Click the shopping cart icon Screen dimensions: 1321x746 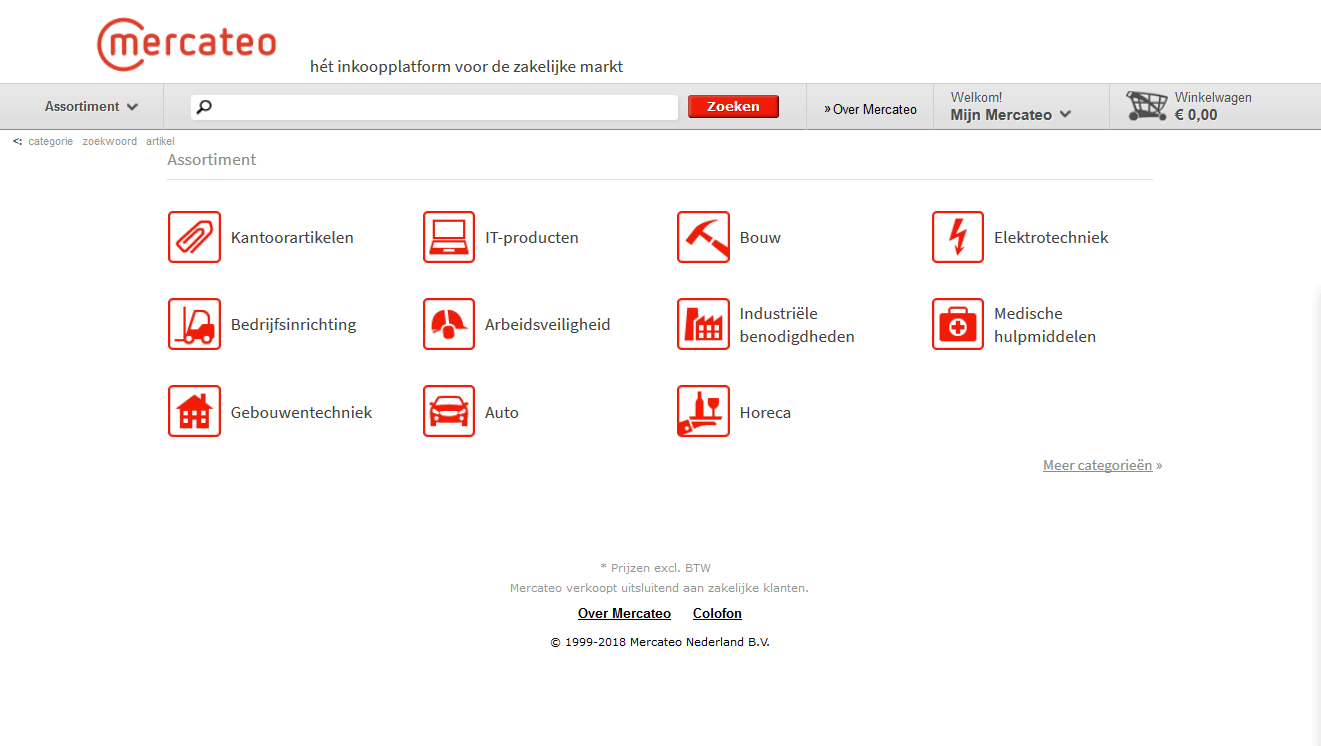pyautogui.click(x=1147, y=106)
